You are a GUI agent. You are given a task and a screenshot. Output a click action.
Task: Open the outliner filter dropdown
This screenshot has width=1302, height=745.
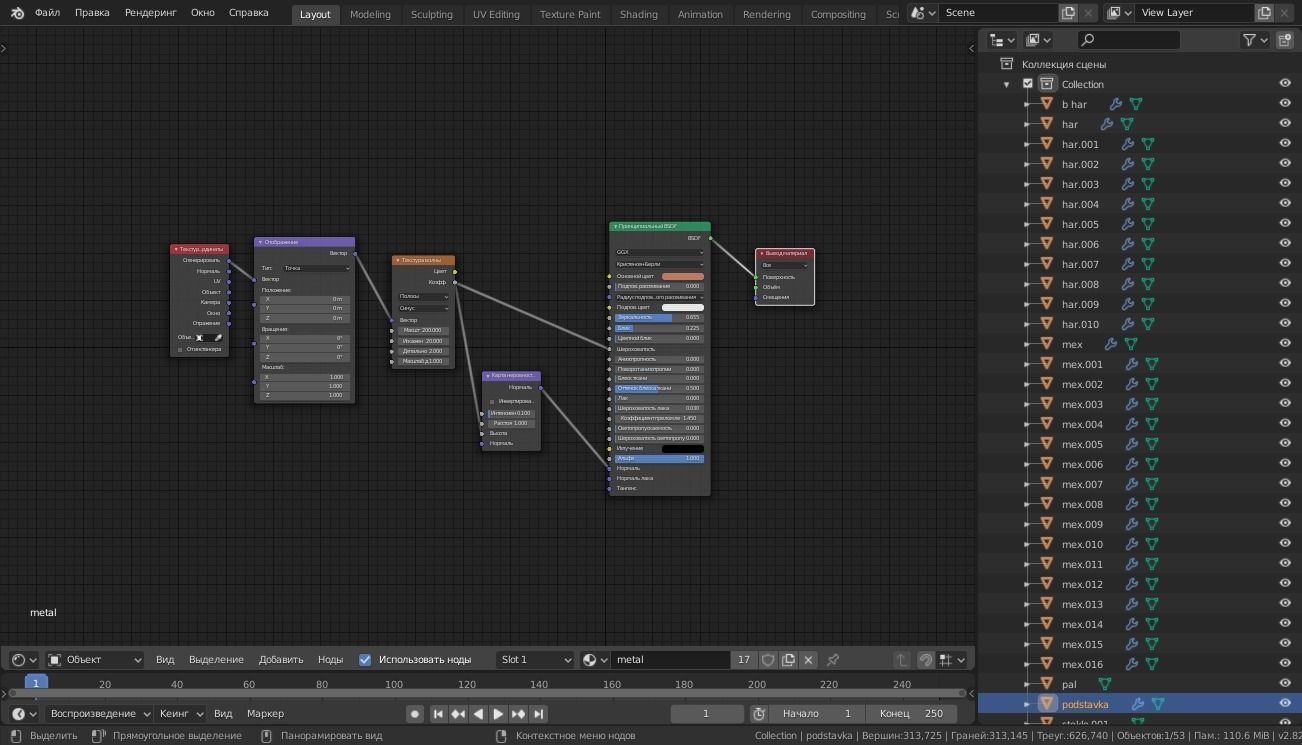click(x=1255, y=40)
